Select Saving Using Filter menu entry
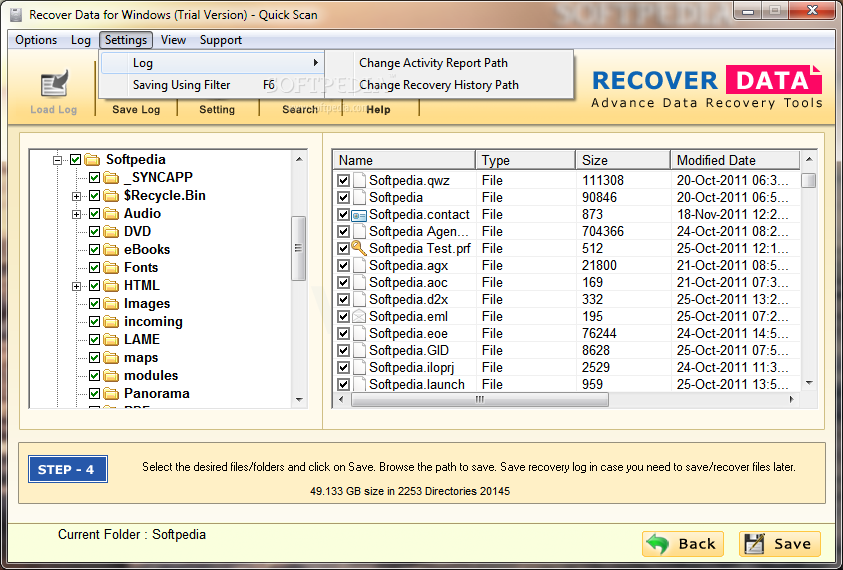The width and height of the screenshot is (843, 570). (x=212, y=85)
